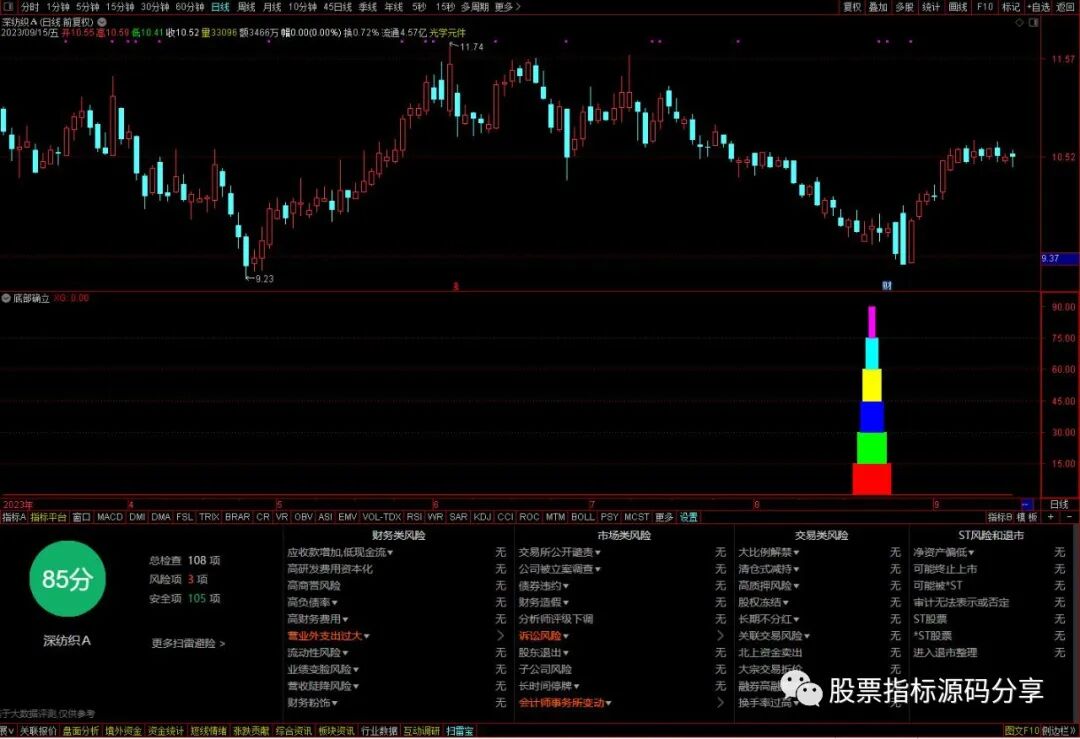Open 扫雷宝 bottom tab
The image size is (1080, 739).
click(459, 731)
